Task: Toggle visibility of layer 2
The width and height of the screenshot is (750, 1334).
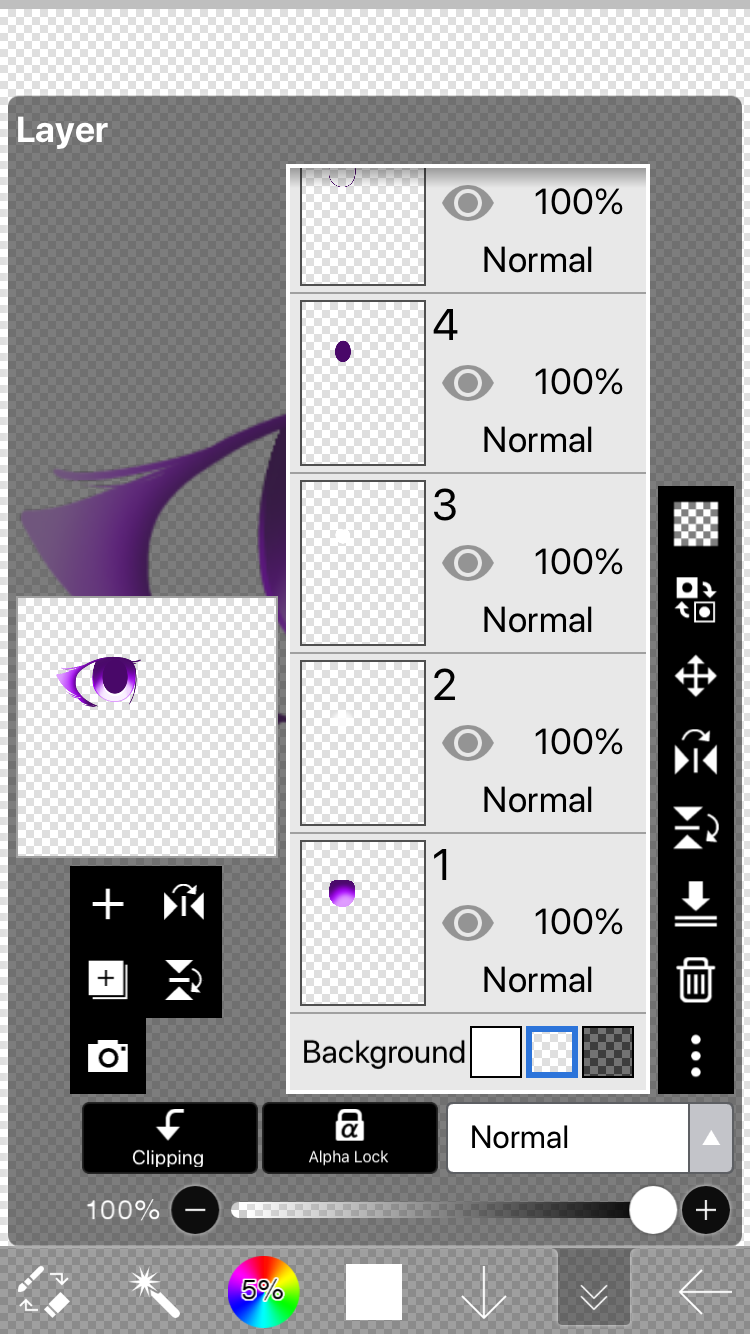Action: point(467,743)
